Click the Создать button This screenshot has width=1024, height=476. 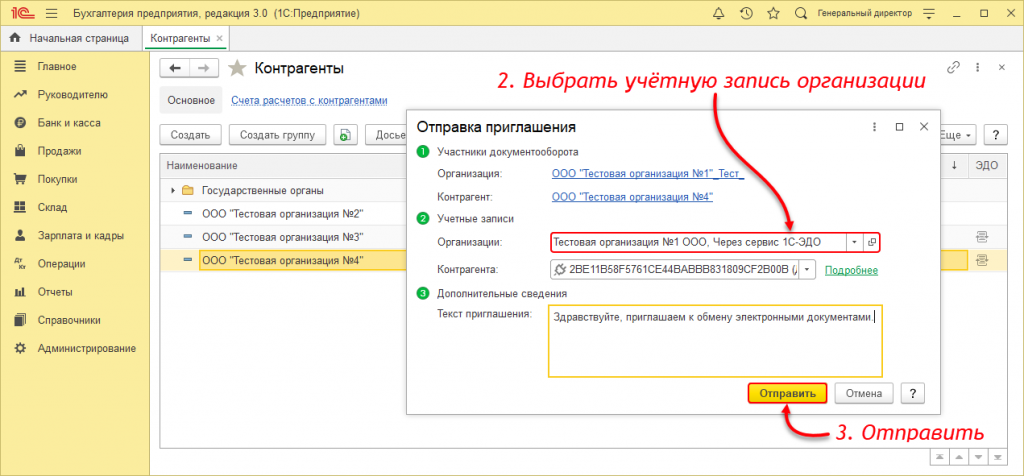pyautogui.click(x=191, y=135)
